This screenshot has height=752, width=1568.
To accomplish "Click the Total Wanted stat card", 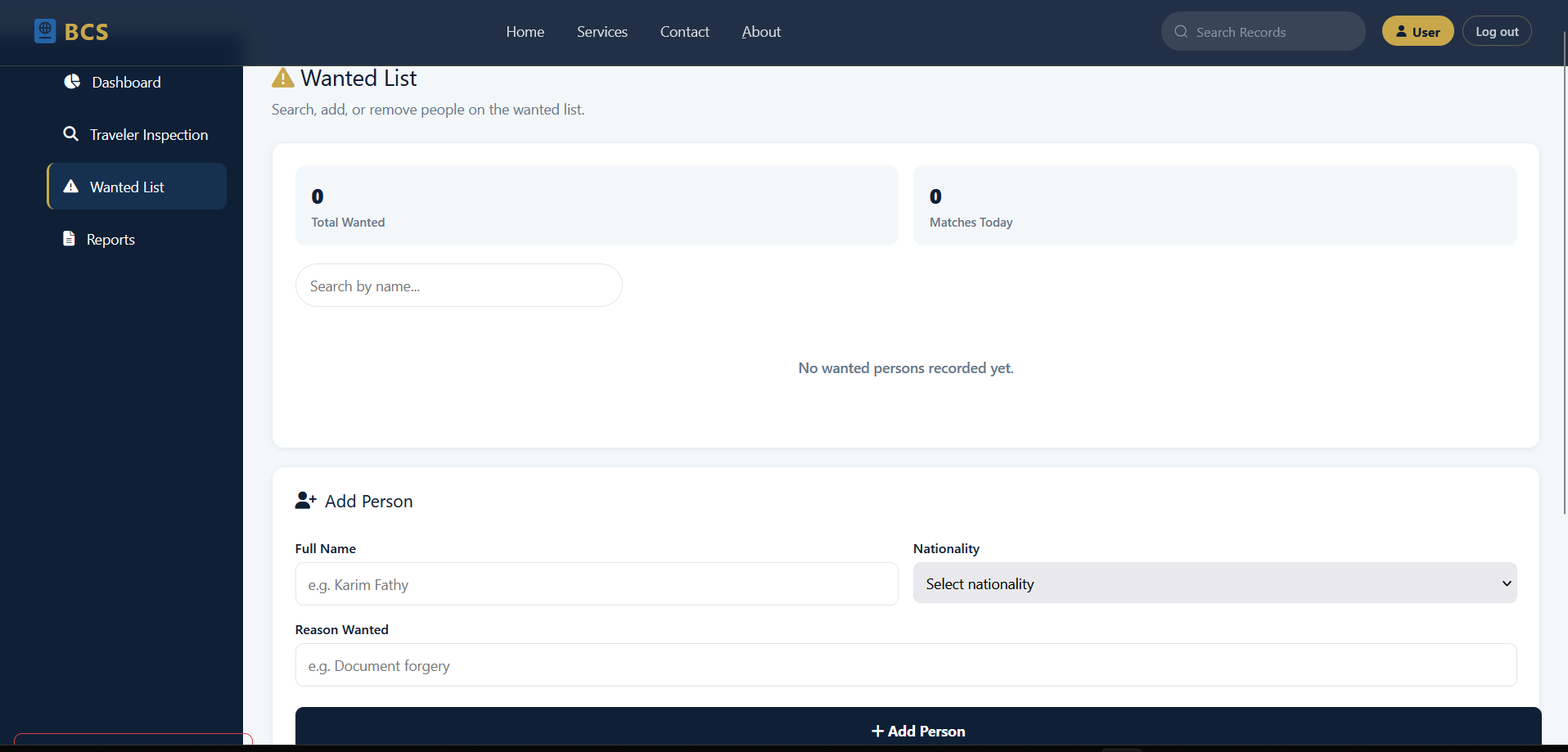I will pyautogui.click(x=597, y=205).
